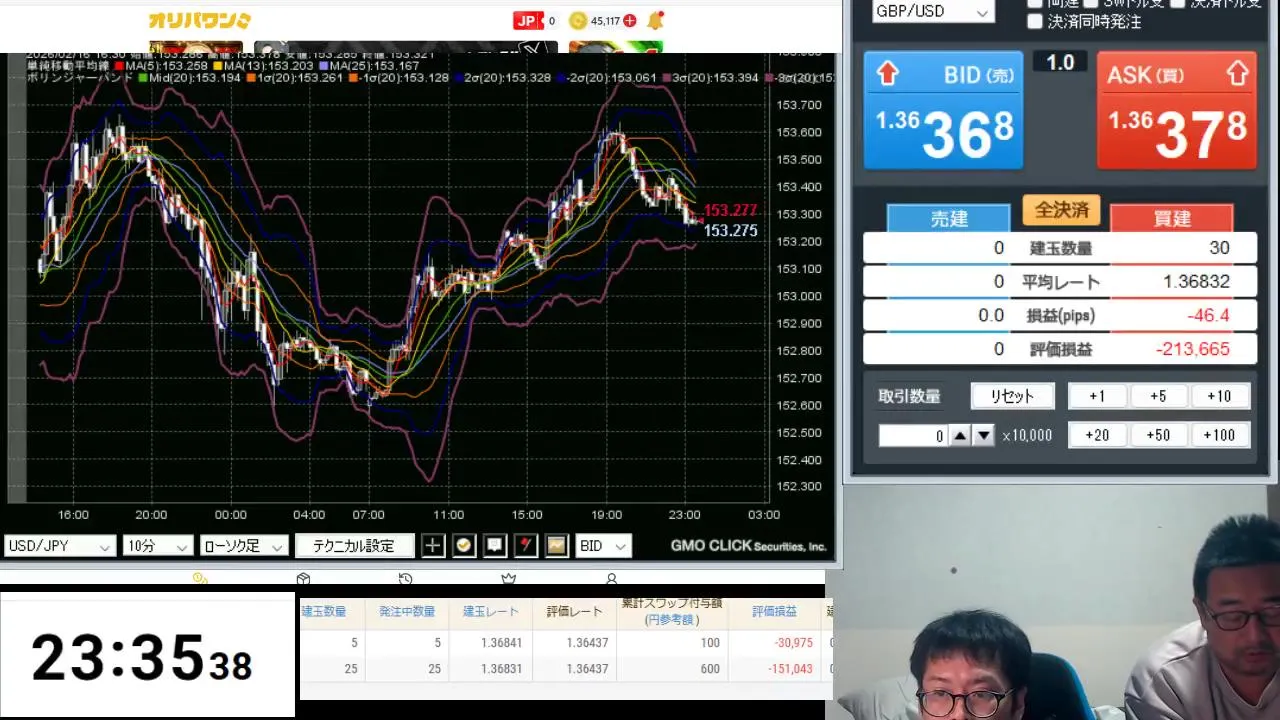Click the テクニカル設定 button
Viewport: 1280px width, 720px height.
(354, 546)
